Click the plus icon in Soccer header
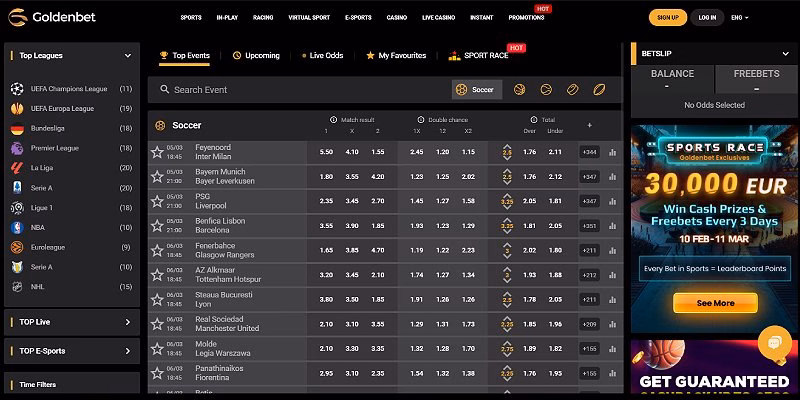The width and height of the screenshot is (800, 400). pyautogui.click(x=589, y=125)
